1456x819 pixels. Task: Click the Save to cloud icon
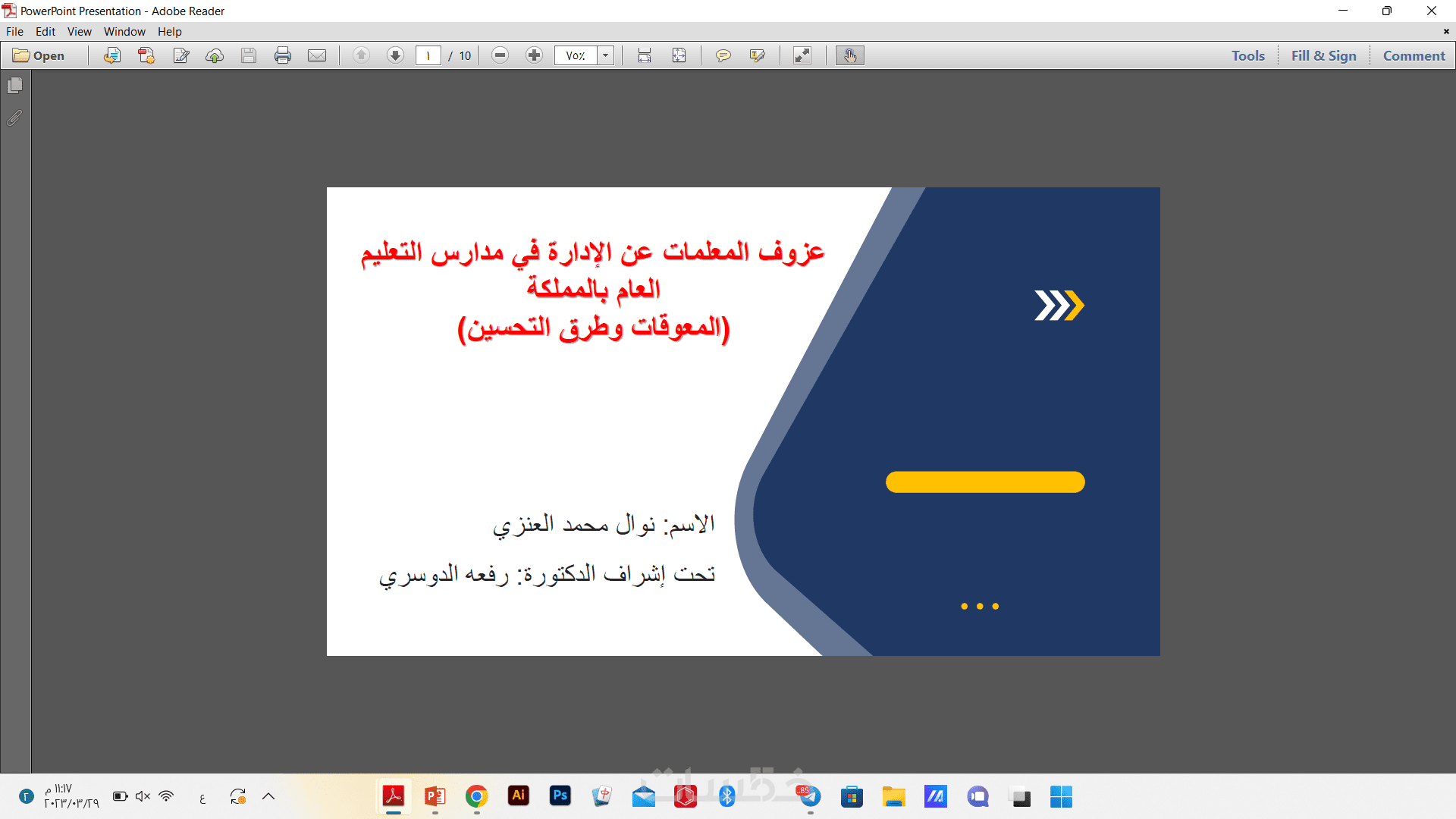pos(215,55)
